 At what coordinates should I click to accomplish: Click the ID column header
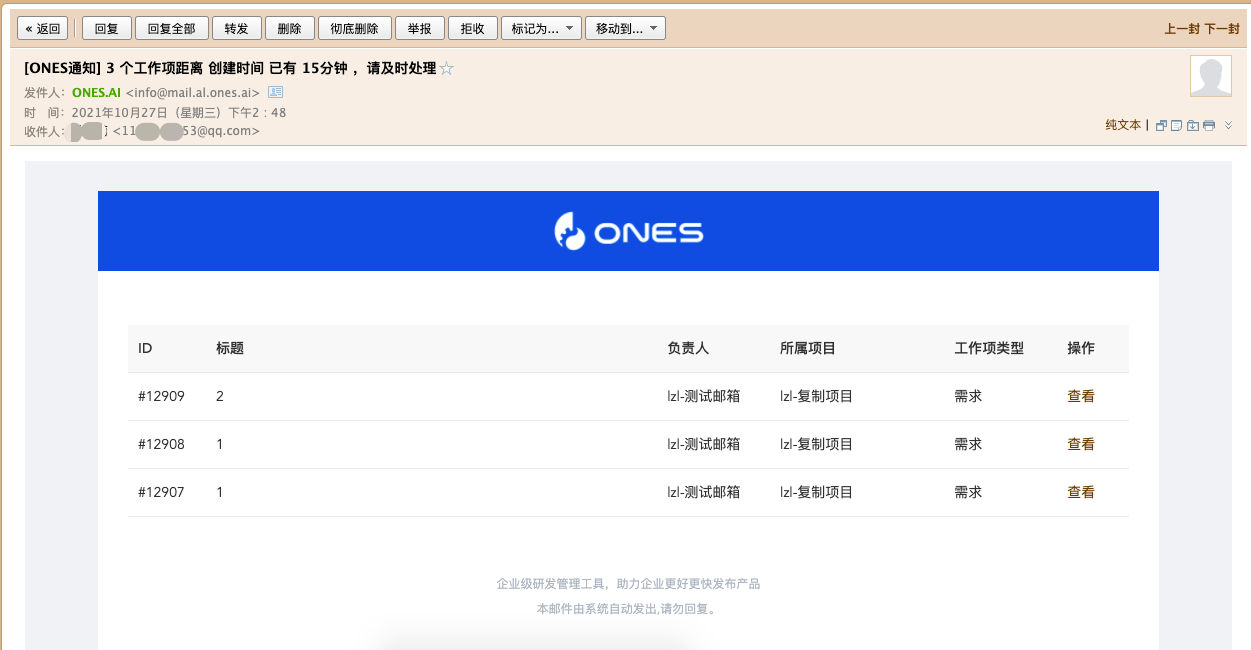coord(145,348)
